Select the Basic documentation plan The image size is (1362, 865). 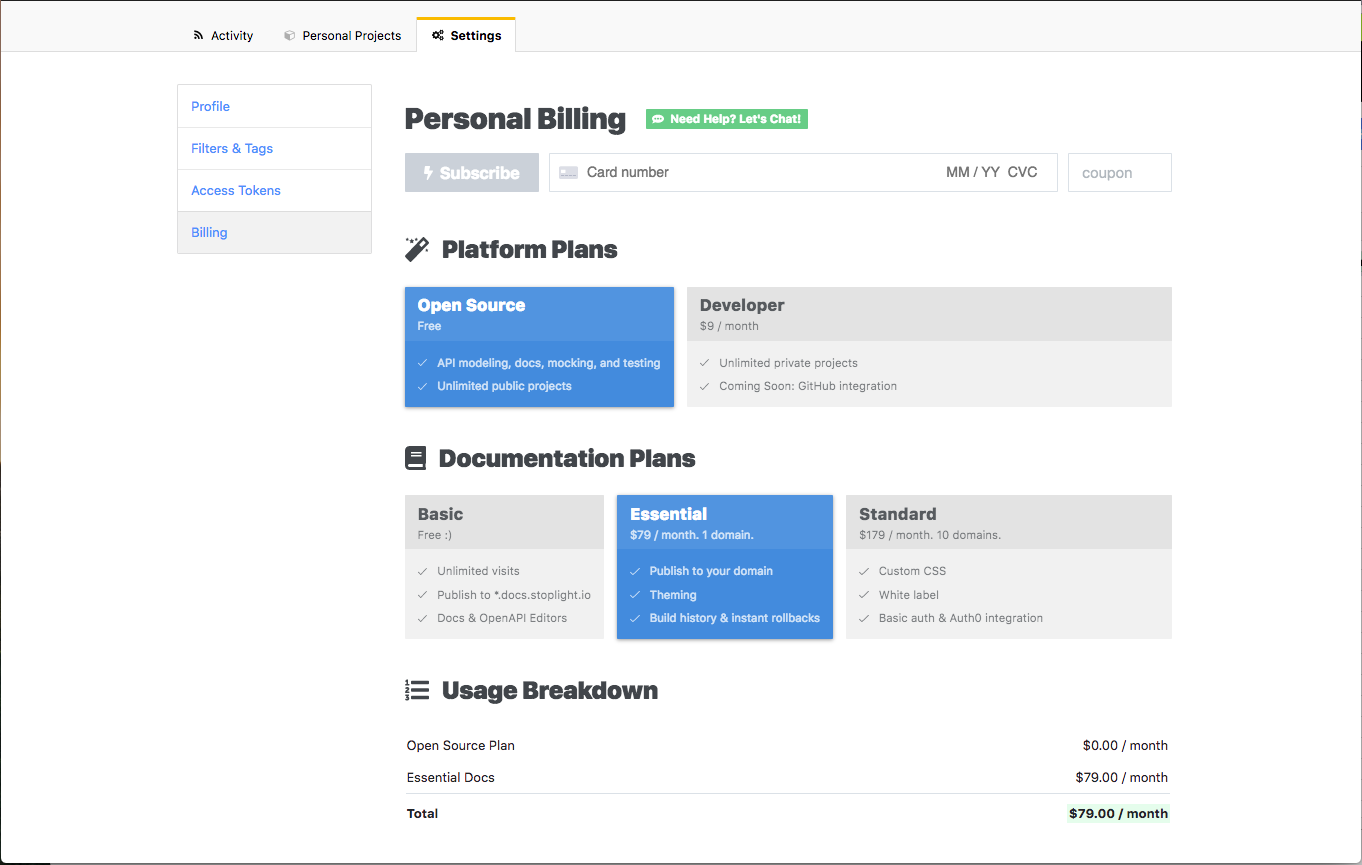click(x=504, y=566)
